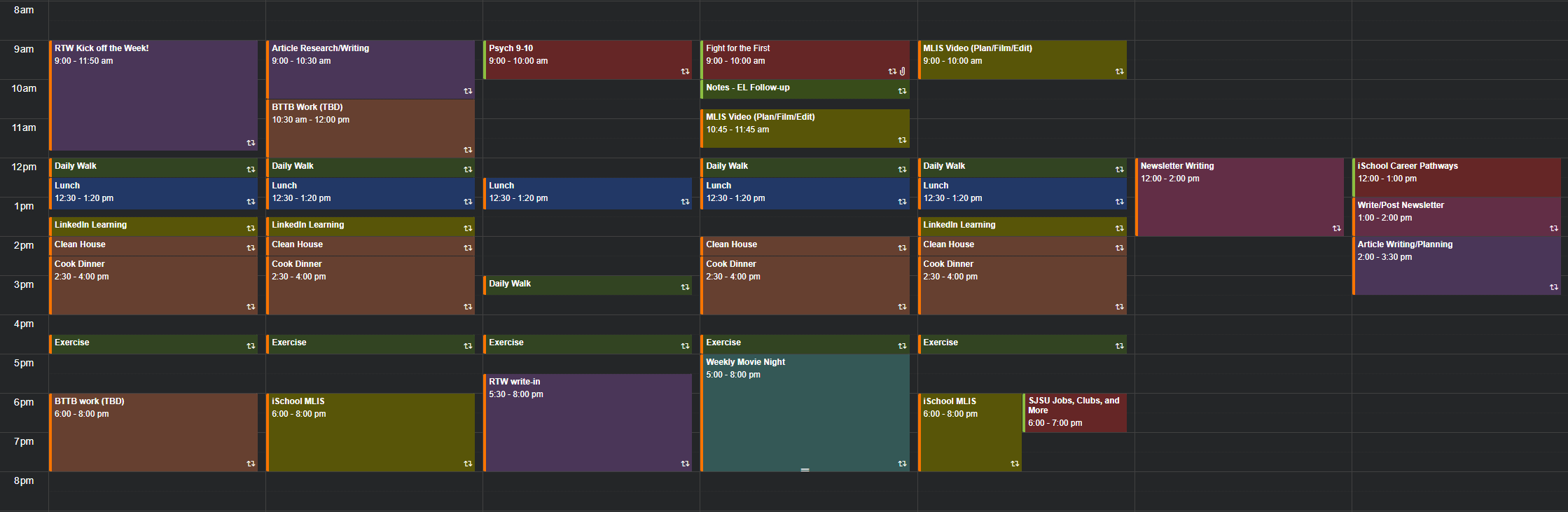Viewport: 1568px width, 512px height.
Task: Click recurrence icon on Article Research/Writing event
Action: (468, 91)
